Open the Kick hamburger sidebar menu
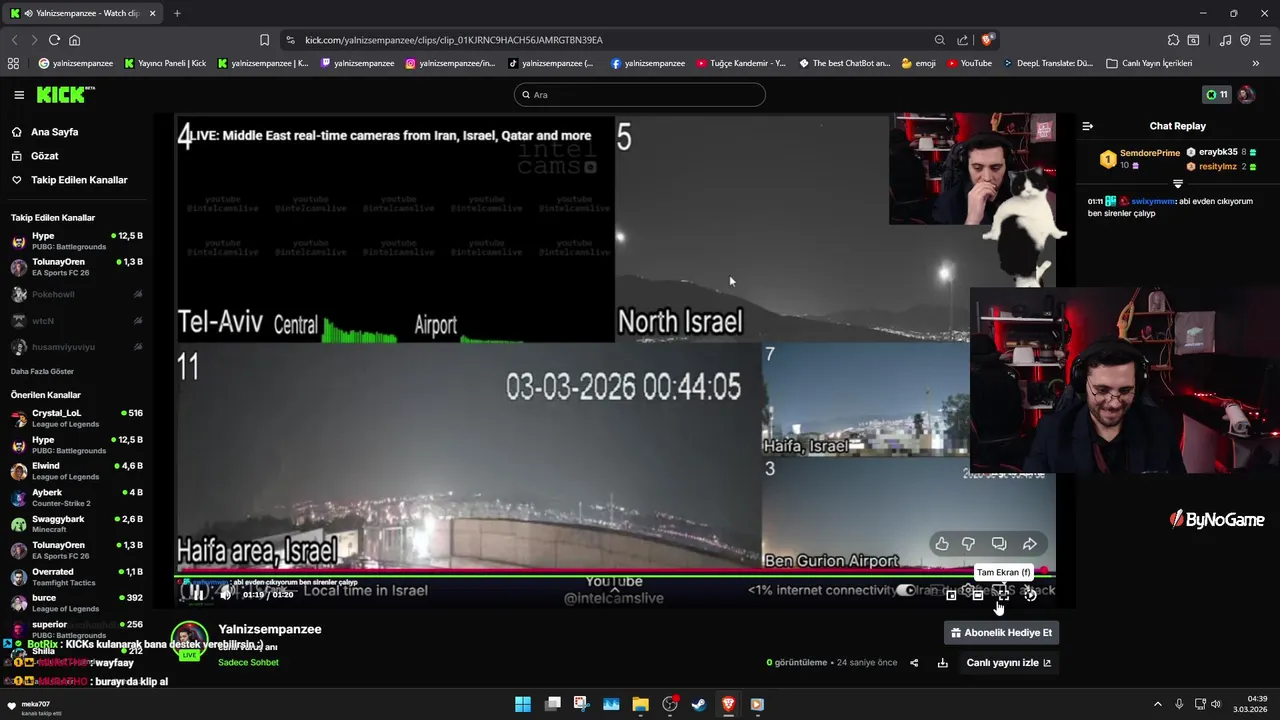1280x720 pixels. (19, 95)
